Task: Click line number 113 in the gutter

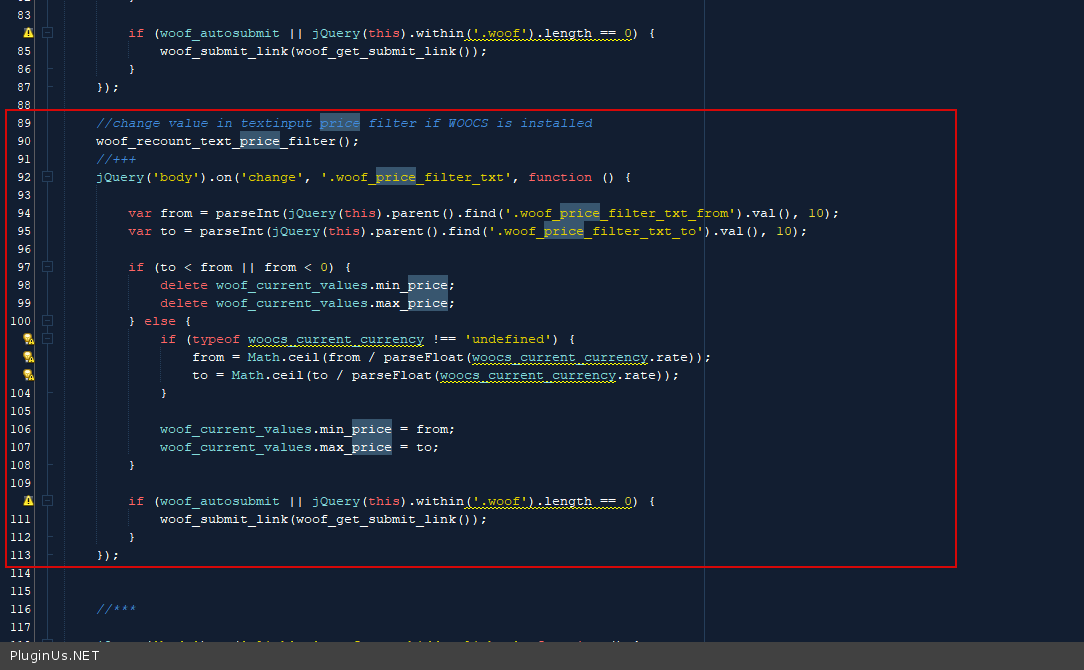Action: (21, 555)
